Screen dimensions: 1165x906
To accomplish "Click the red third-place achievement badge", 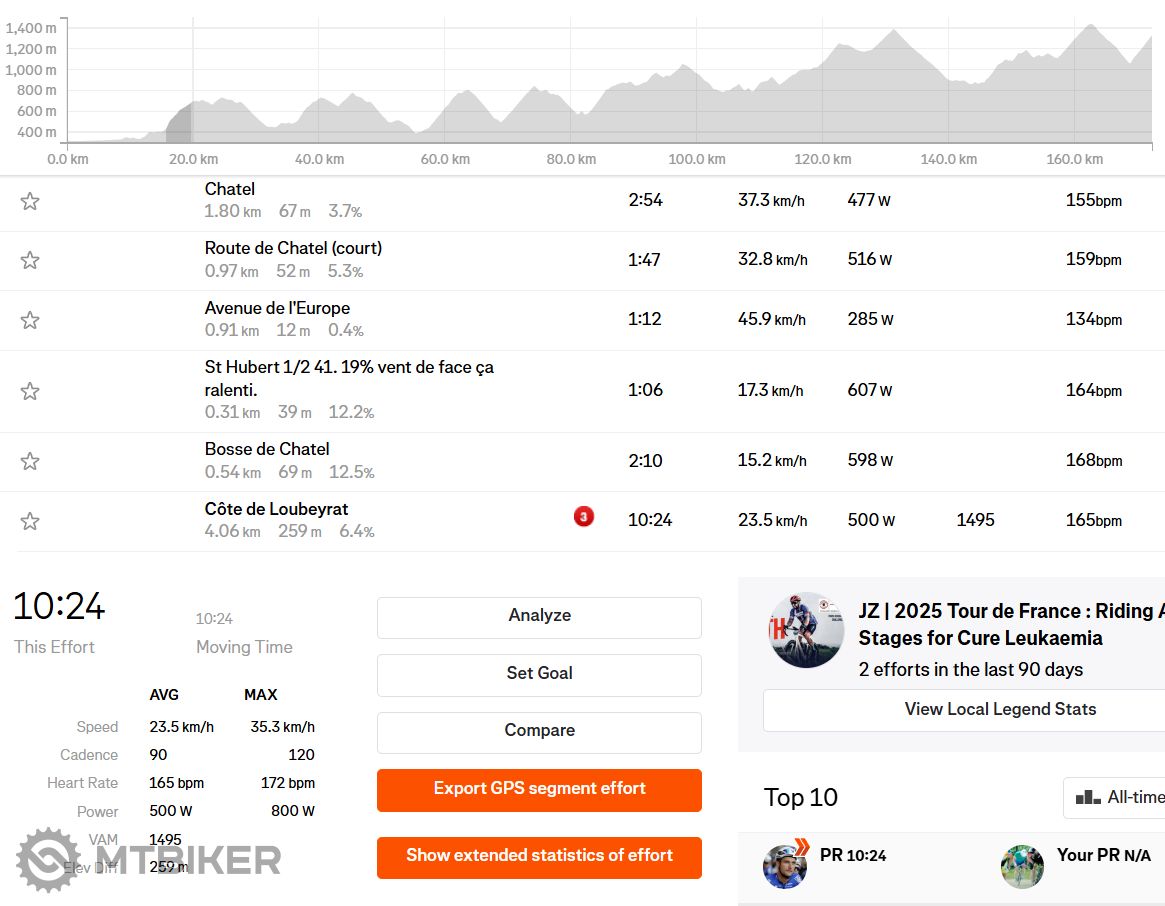I will 584,517.
